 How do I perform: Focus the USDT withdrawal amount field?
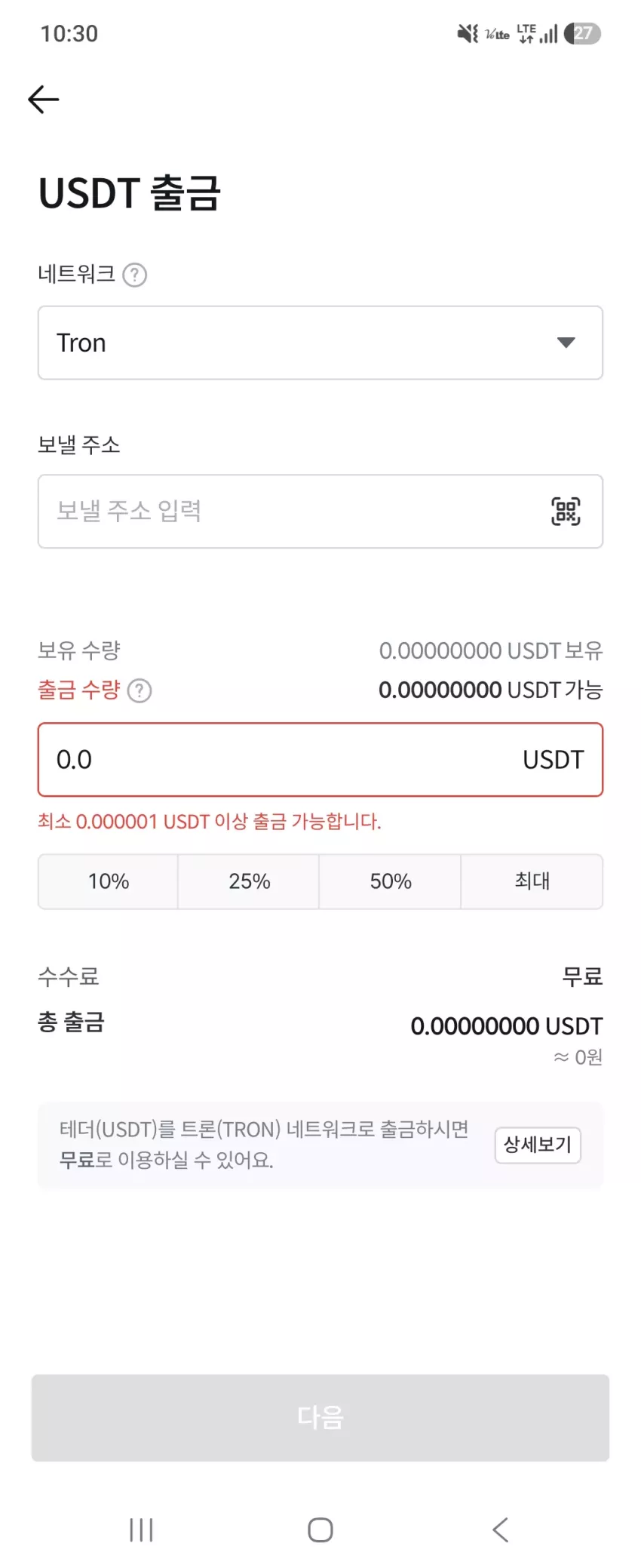click(320, 760)
